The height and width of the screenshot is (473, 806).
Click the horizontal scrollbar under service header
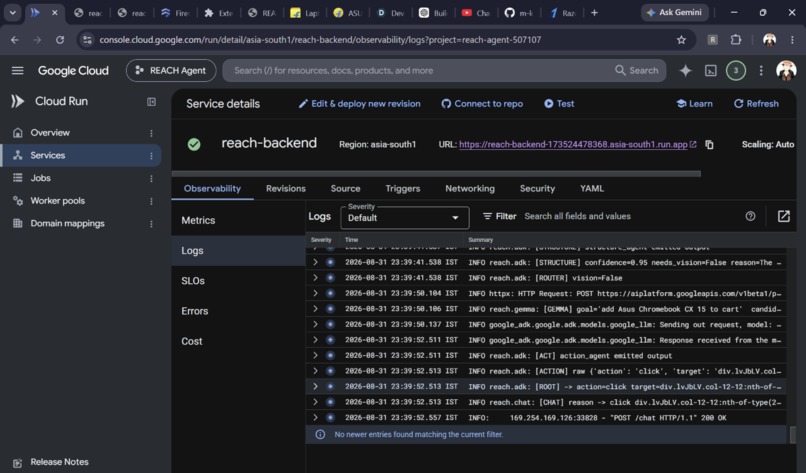tap(436, 174)
